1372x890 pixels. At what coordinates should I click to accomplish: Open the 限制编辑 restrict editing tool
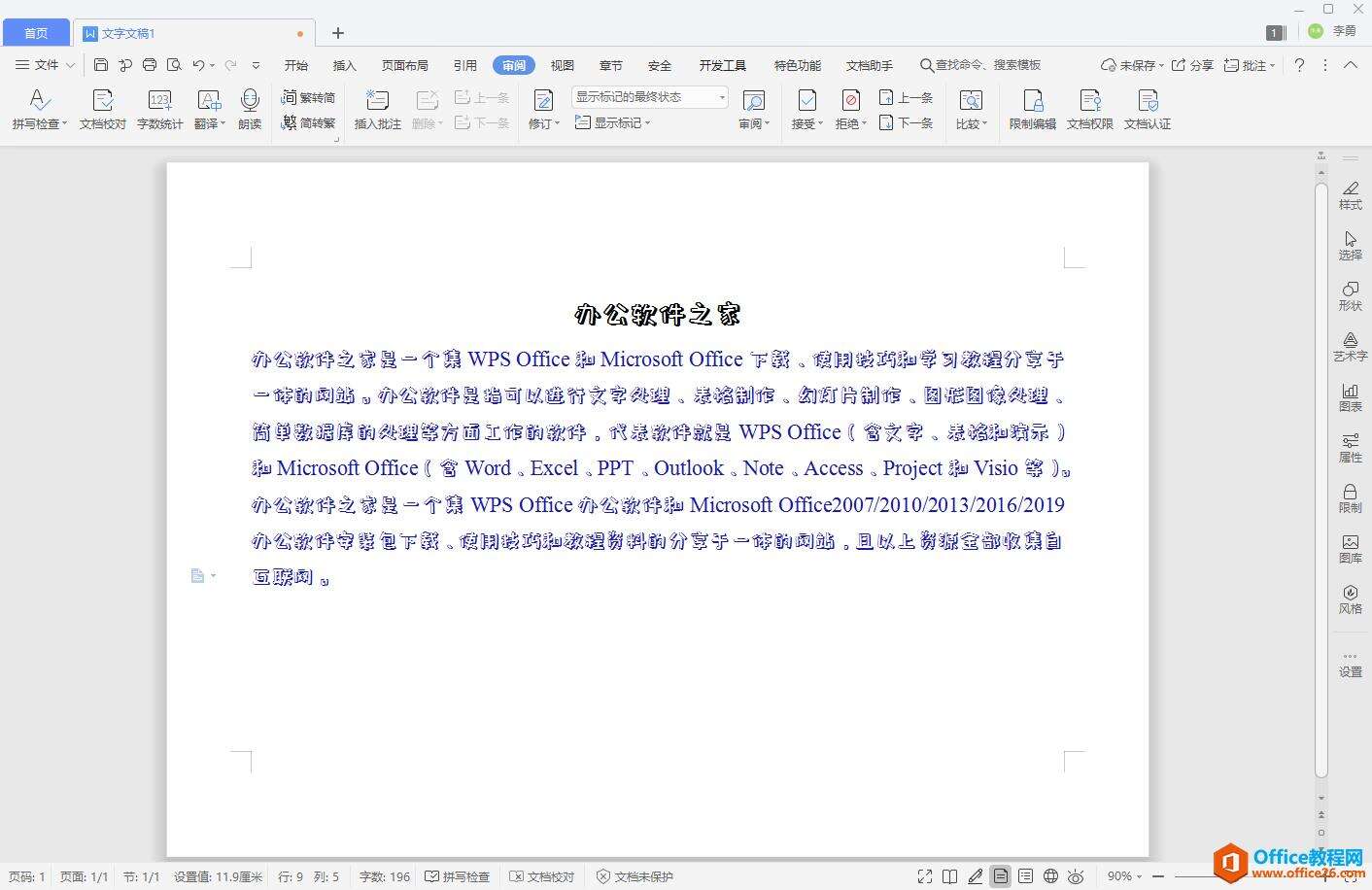point(1032,109)
